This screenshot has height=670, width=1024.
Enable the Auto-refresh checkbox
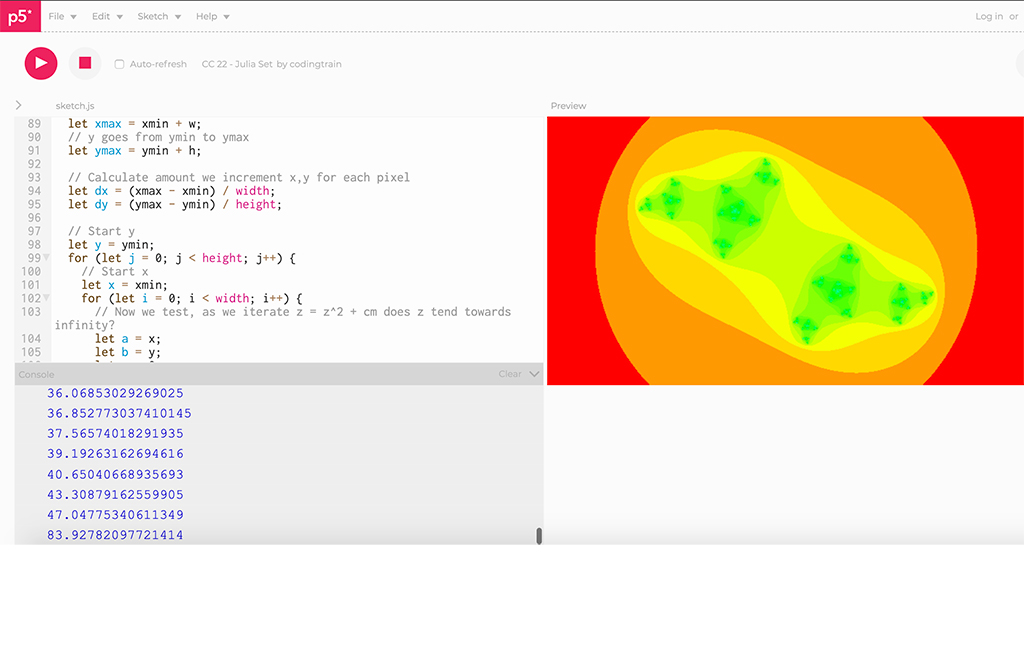tap(120, 64)
